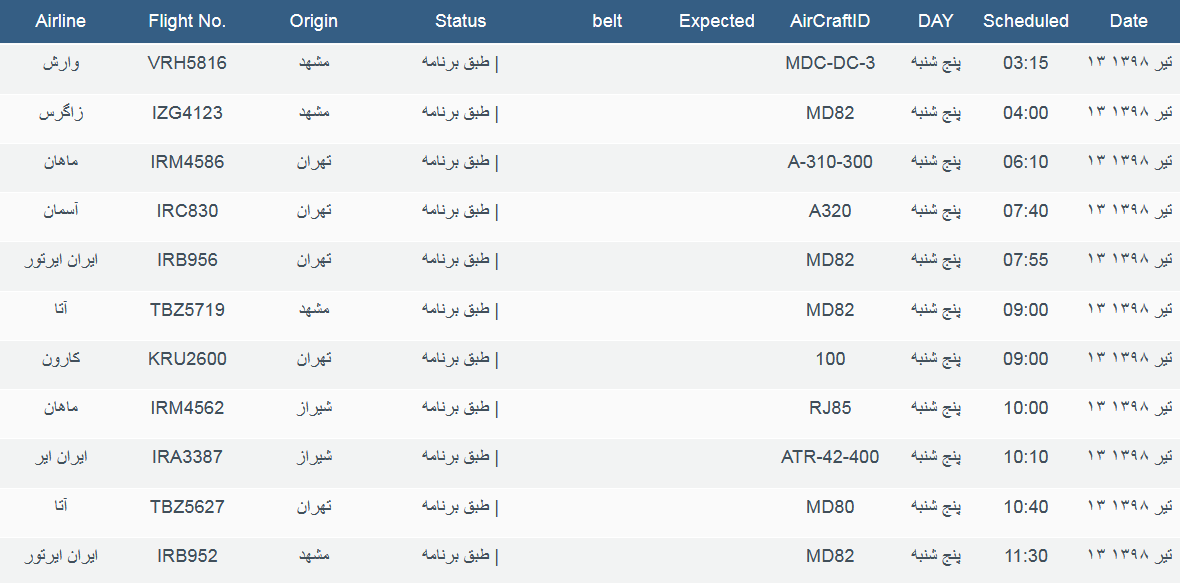Image resolution: width=1180 pixels, height=583 pixels.
Task: Click airline آتا in TBZ5627 row
Action: tap(61, 505)
